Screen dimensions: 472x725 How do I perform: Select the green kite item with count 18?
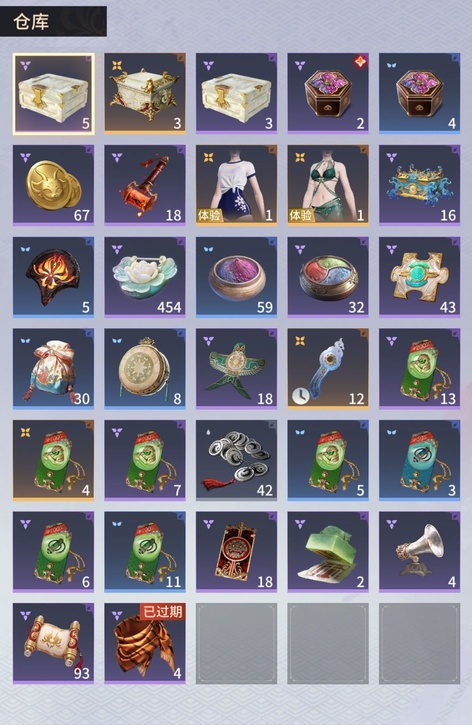click(236, 369)
